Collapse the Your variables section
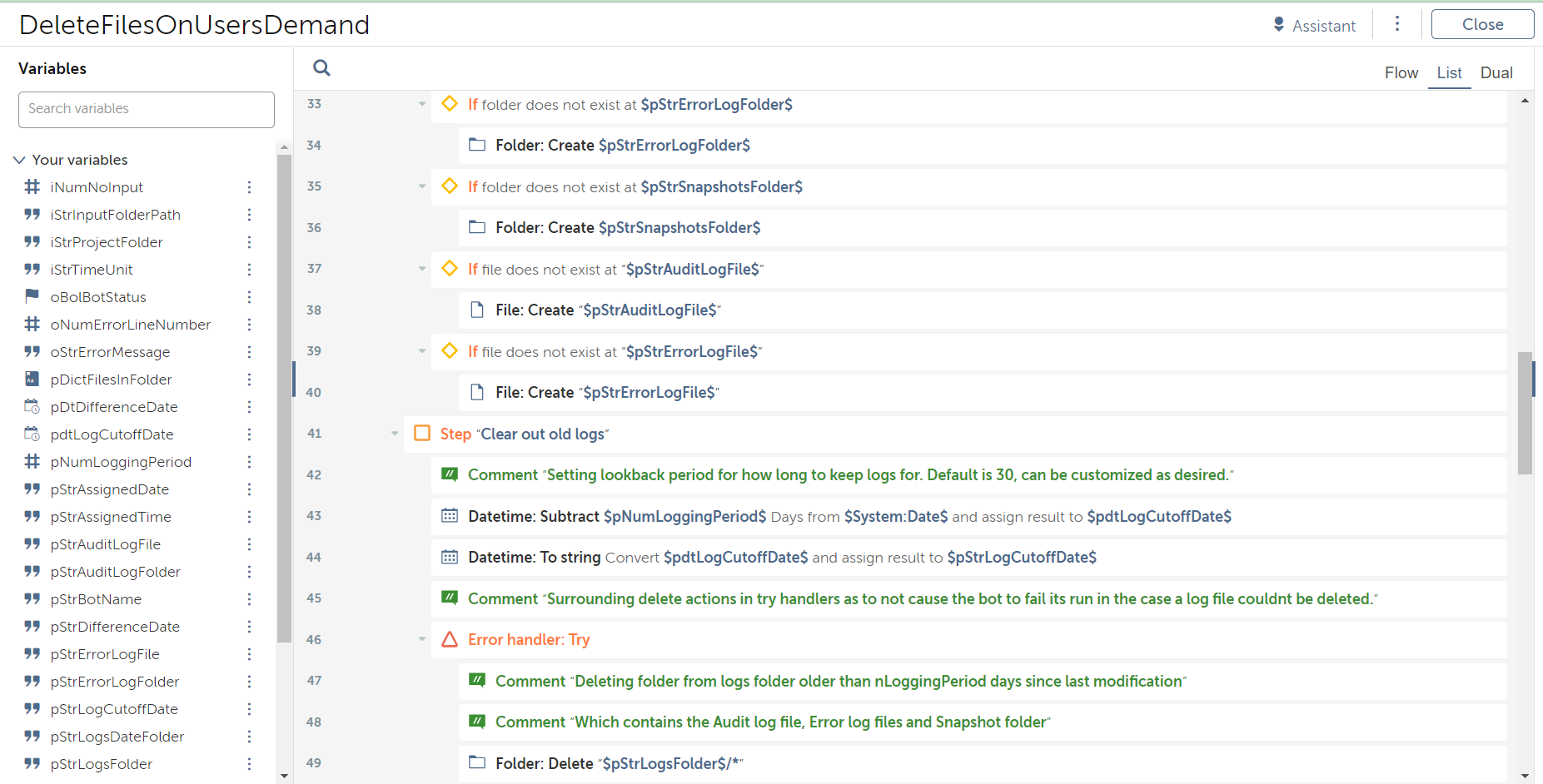 point(19,160)
